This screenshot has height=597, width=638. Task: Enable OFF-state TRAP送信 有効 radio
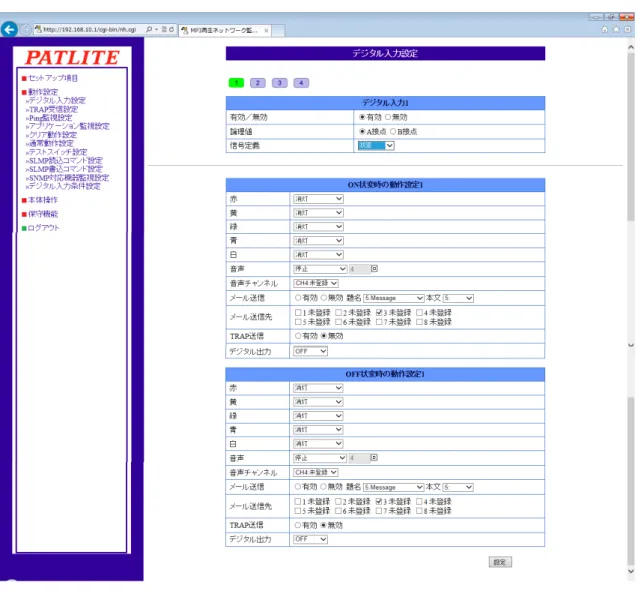coord(298,525)
